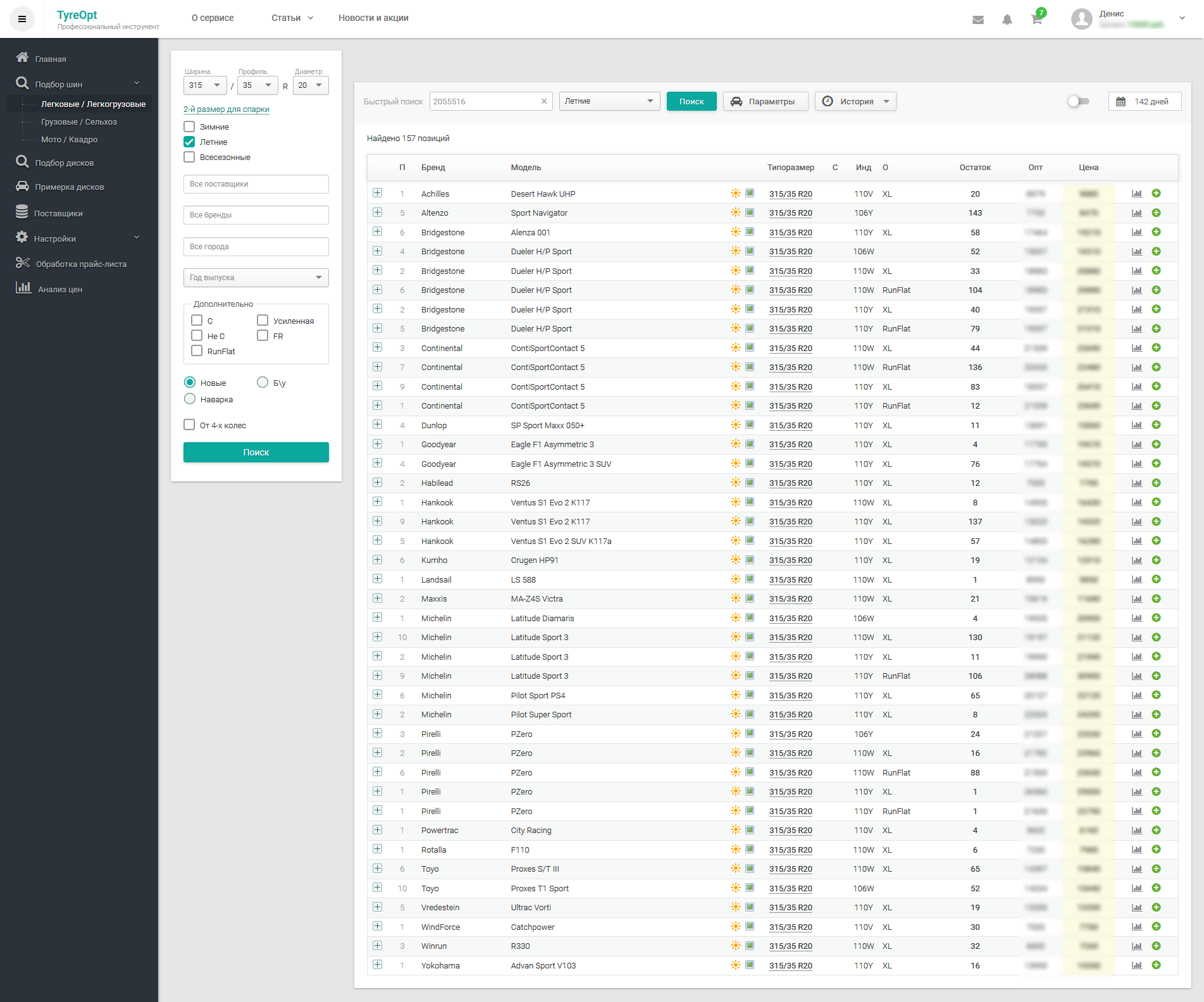Open Примерка дисков in the sidebar
1204x1002 pixels.
pyautogui.click(x=70, y=187)
